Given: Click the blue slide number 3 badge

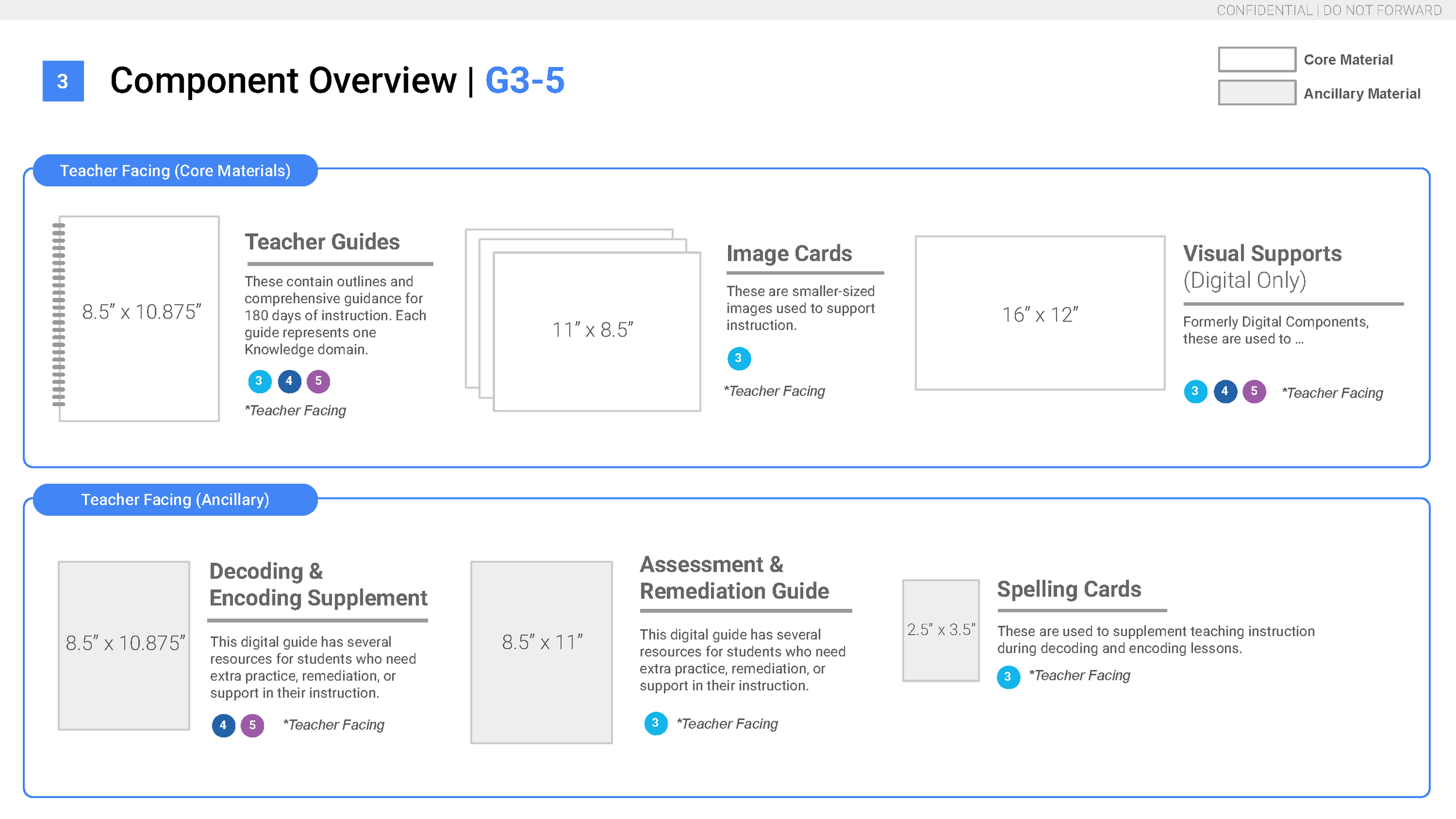Looking at the screenshot, I should point(63,81).
